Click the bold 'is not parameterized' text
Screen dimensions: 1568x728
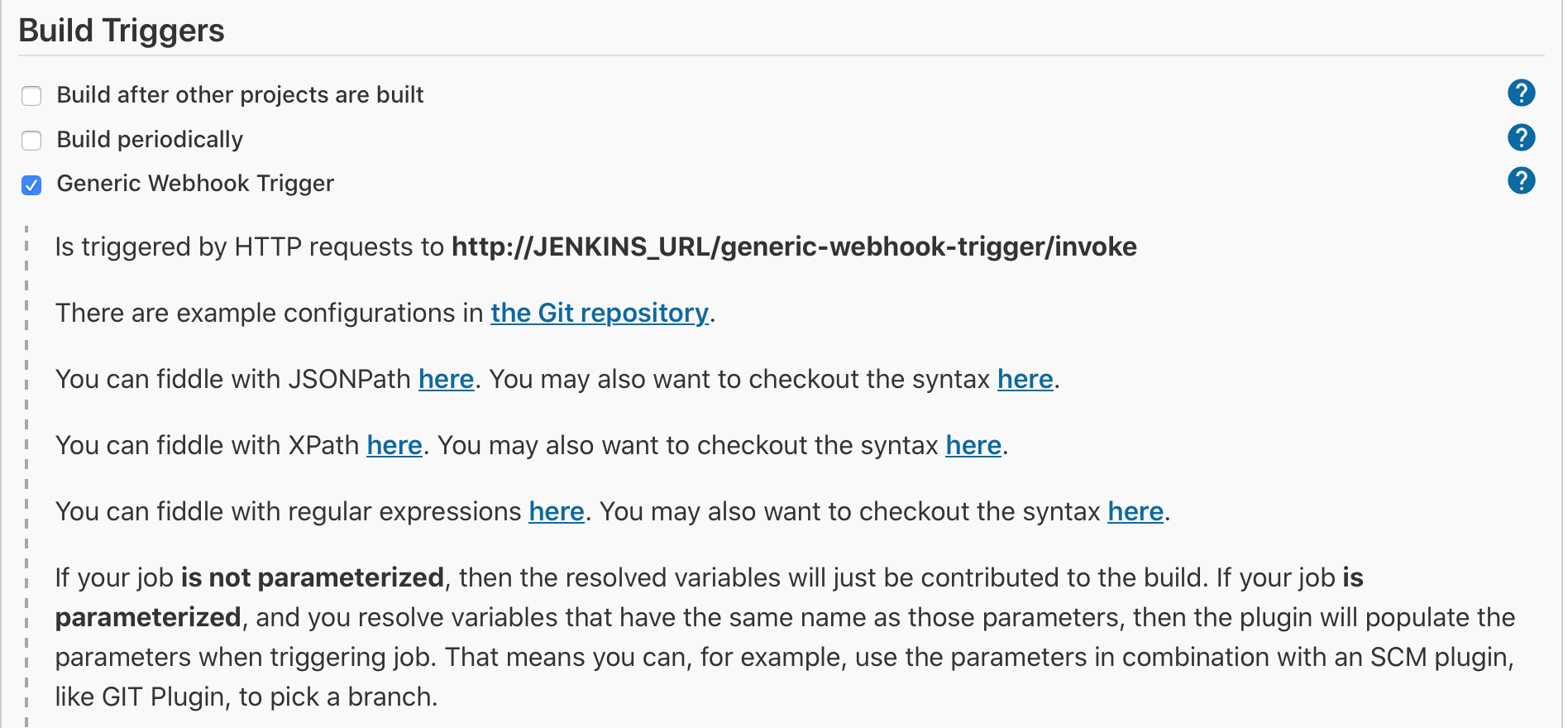tap(312, 577)
